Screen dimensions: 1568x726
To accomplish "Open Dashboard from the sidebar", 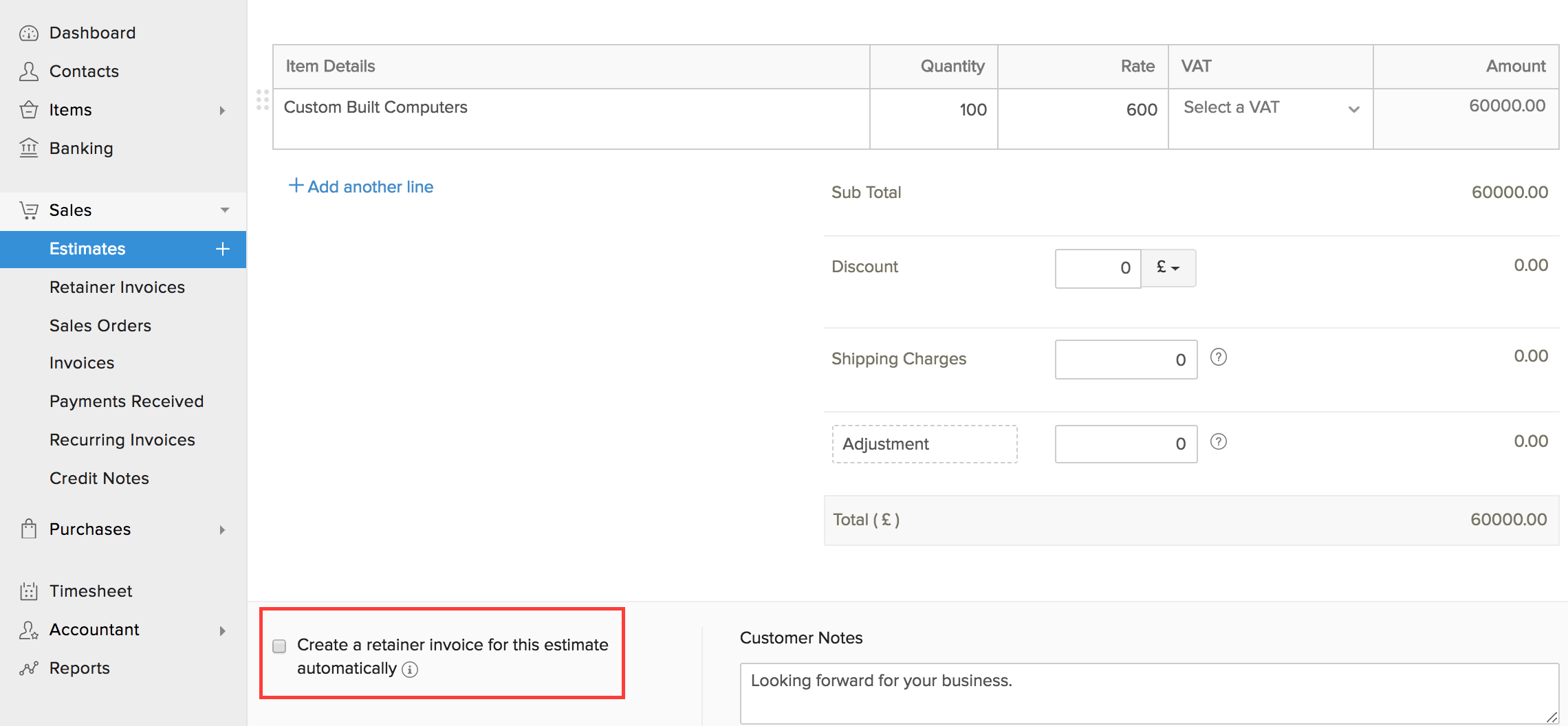I will point(93,33).
